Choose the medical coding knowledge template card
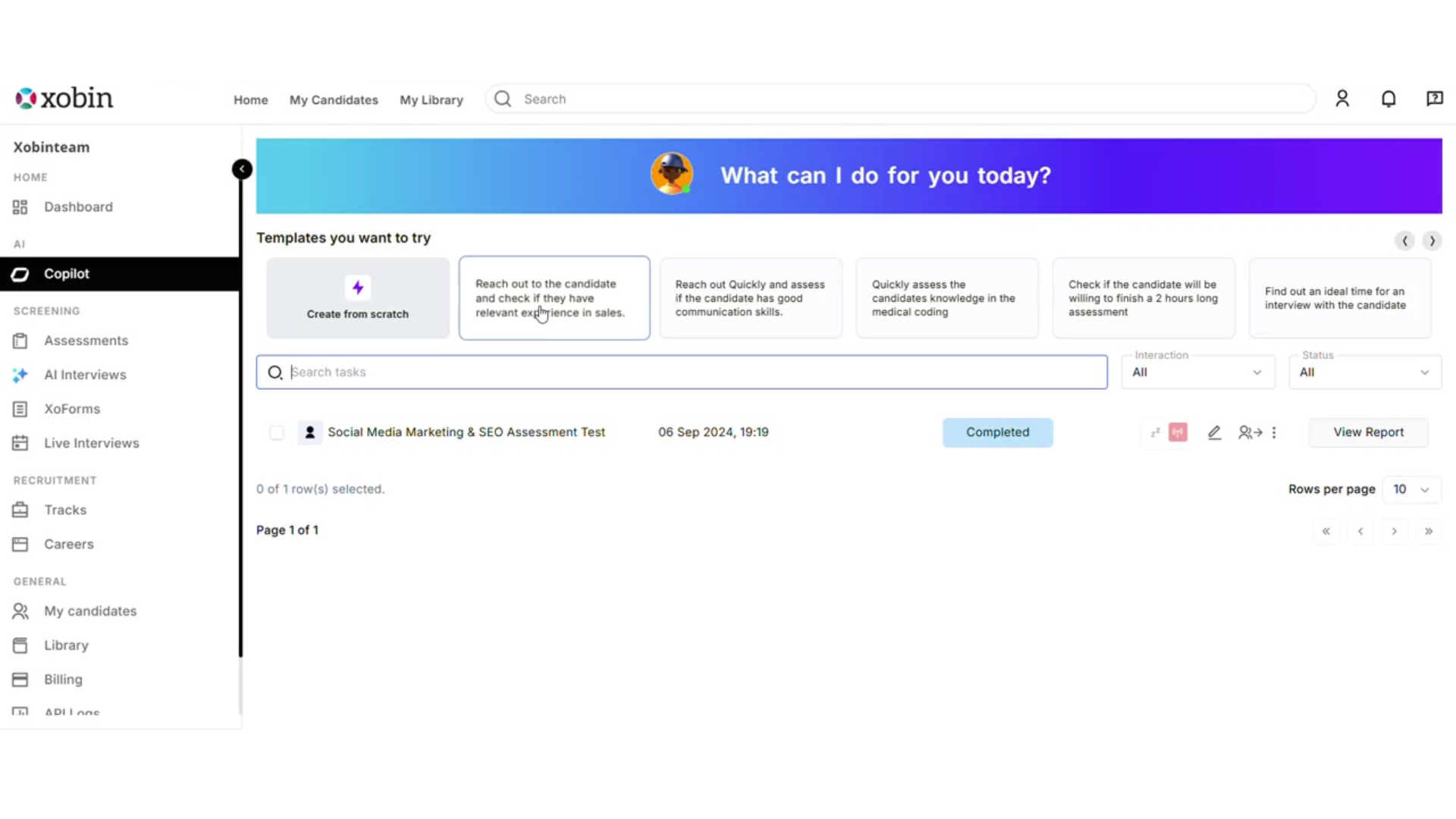 pyautogui.click(x=947, y=298)
